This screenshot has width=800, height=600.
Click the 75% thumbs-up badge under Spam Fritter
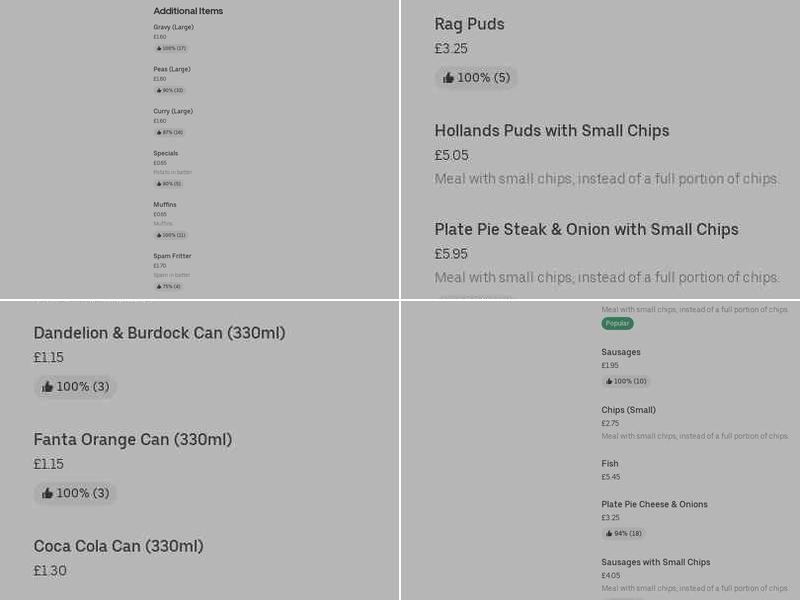166,285
